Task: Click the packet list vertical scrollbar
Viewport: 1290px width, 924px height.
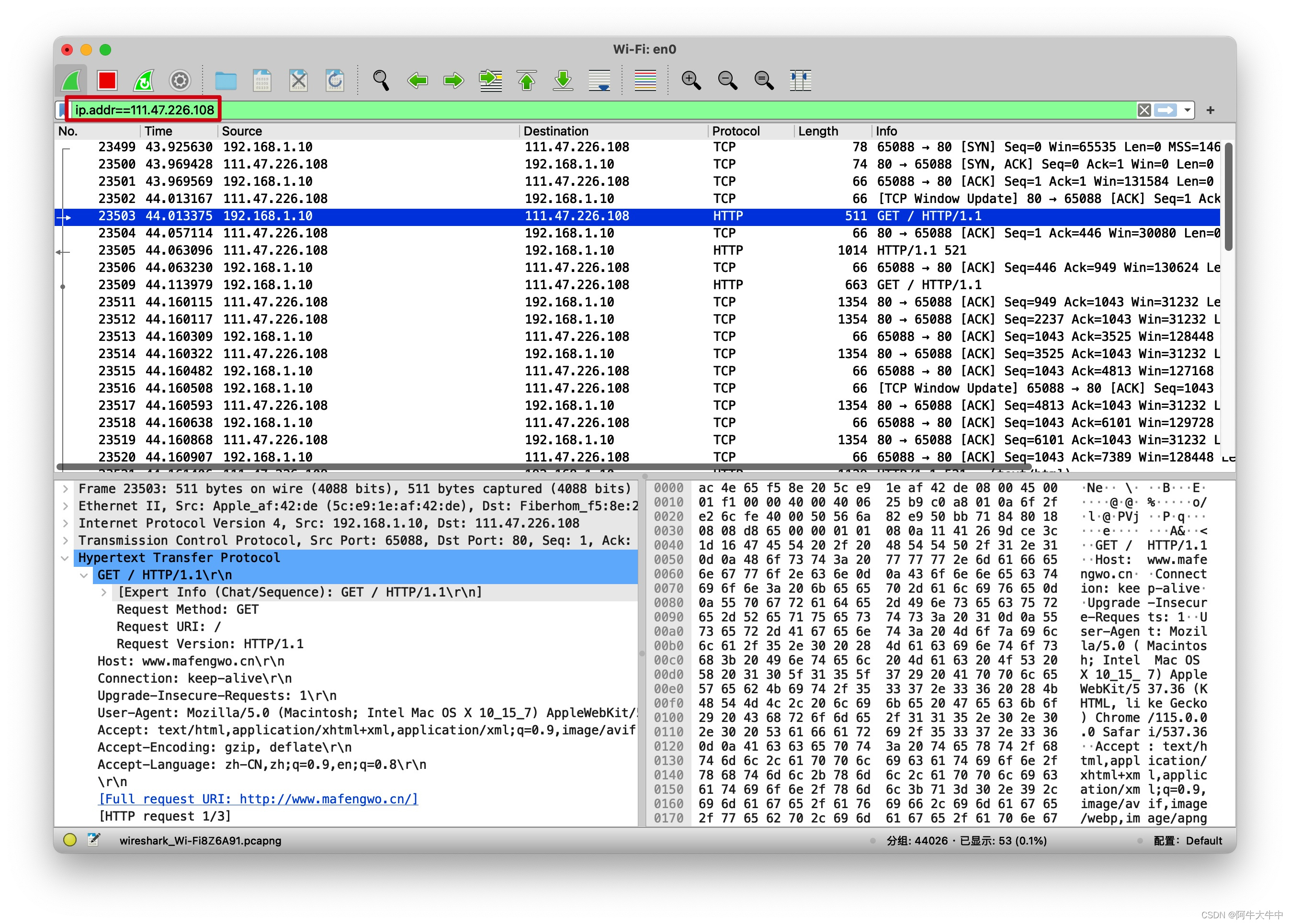Action: click(x=1228, y=196)
